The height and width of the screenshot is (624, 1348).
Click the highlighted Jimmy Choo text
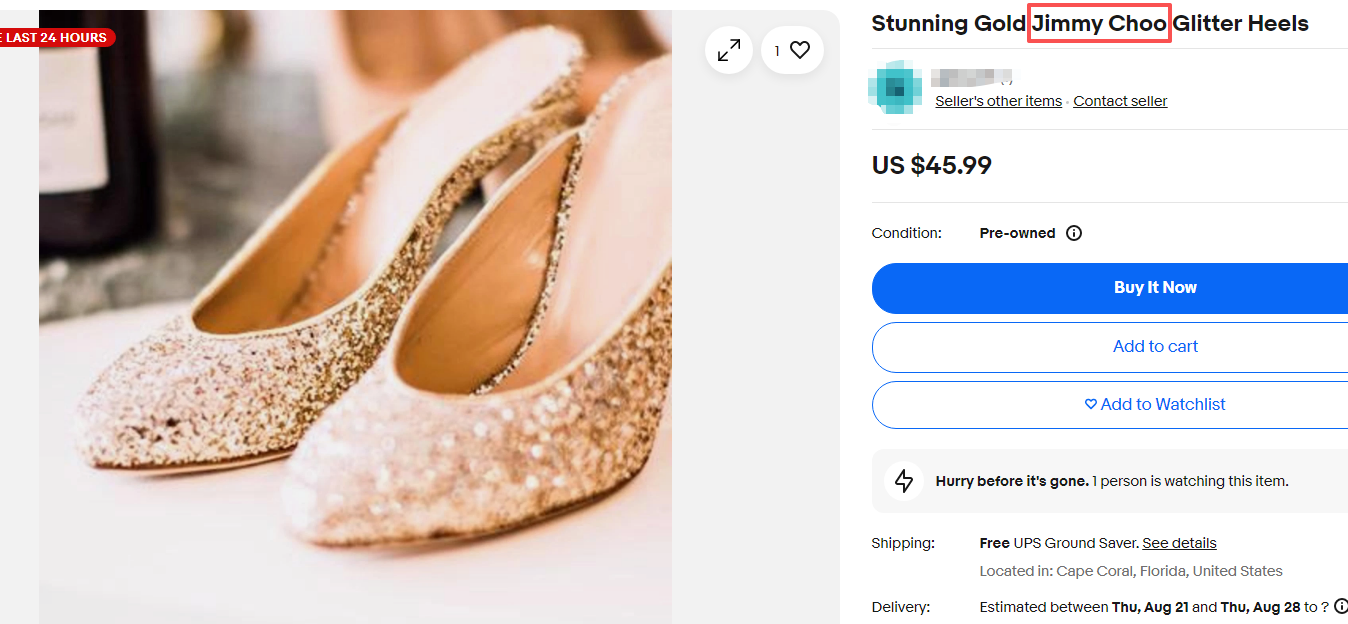coord(1099,24)
